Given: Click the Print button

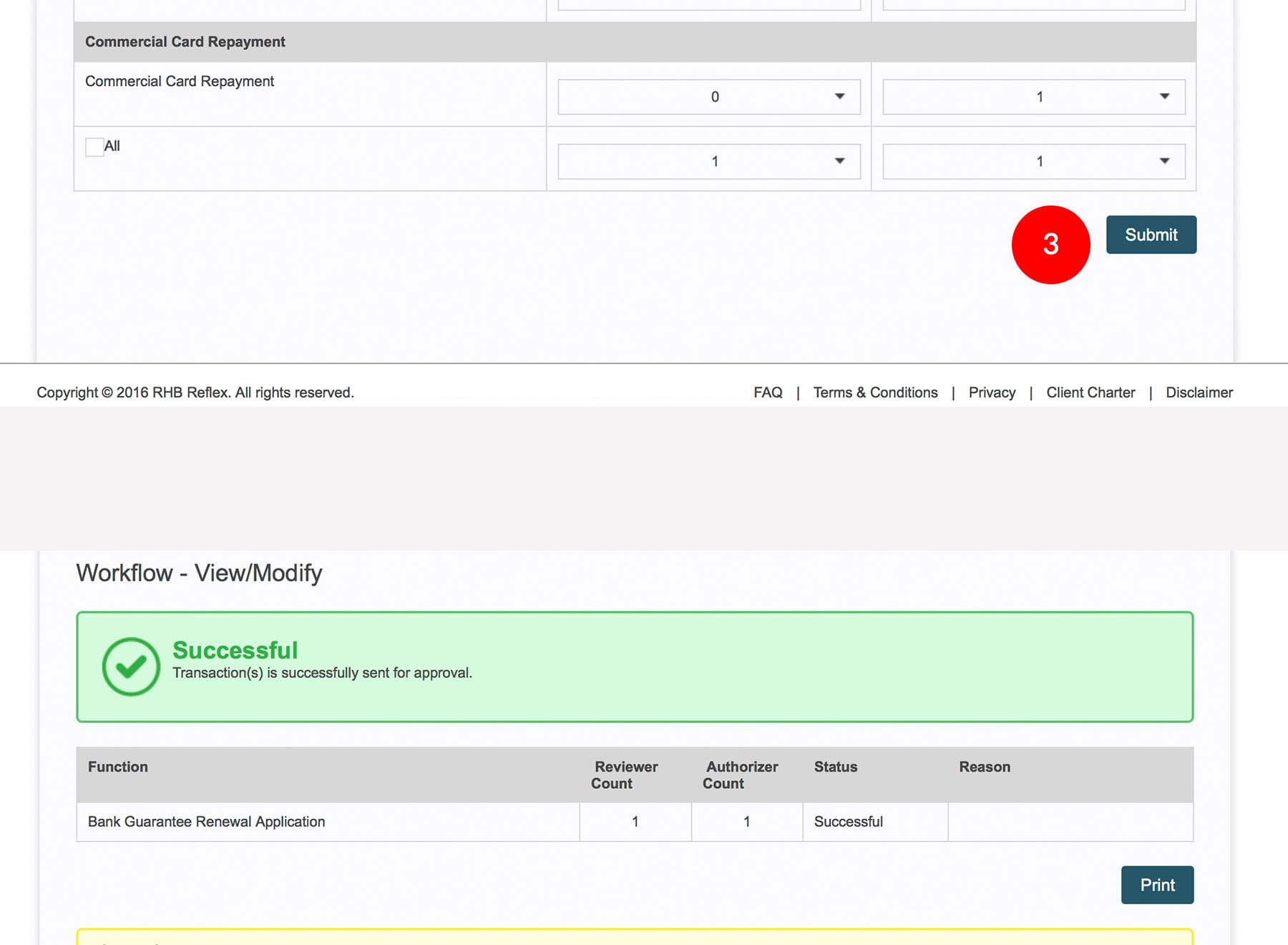Looking at the screenshot, I should 1156,885.
